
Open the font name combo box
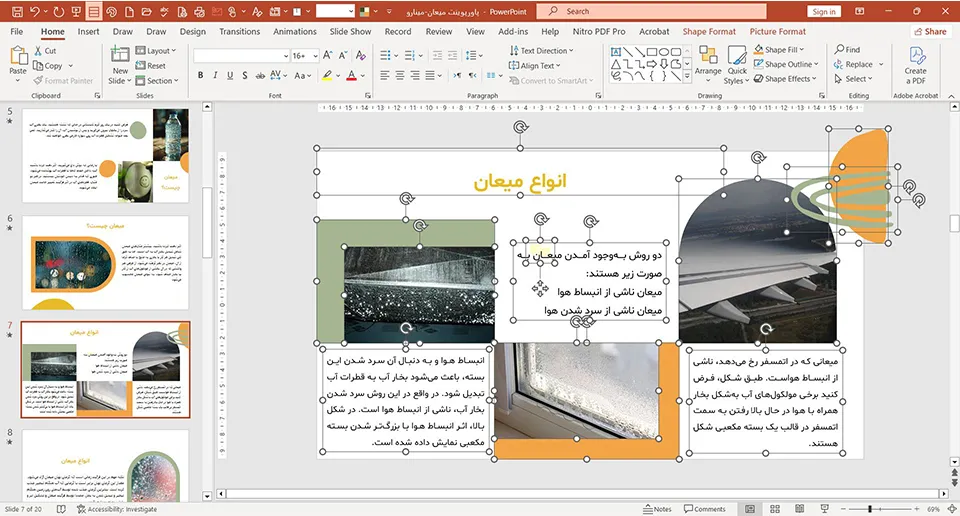point(241,56)
